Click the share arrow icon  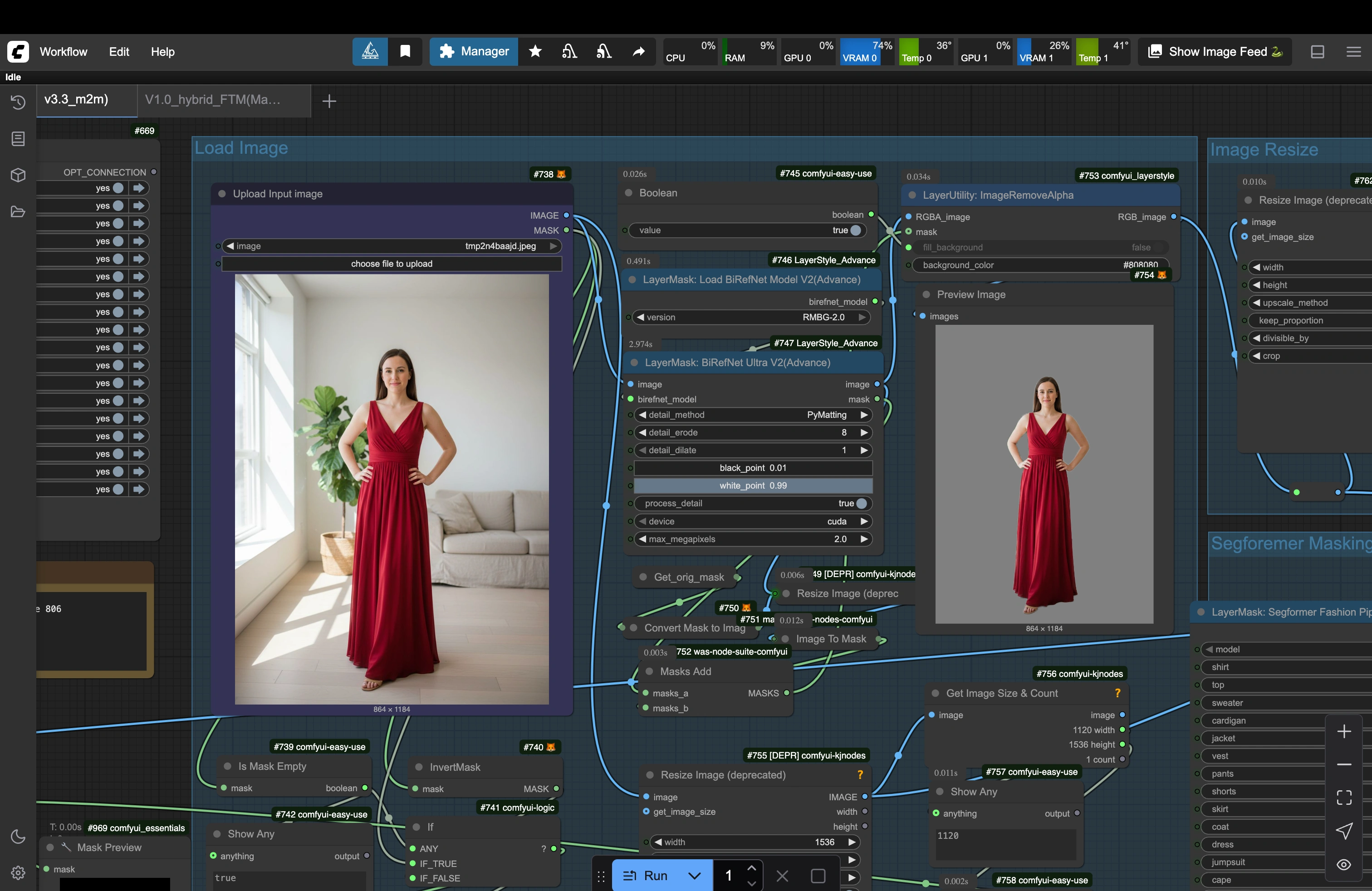639,52
